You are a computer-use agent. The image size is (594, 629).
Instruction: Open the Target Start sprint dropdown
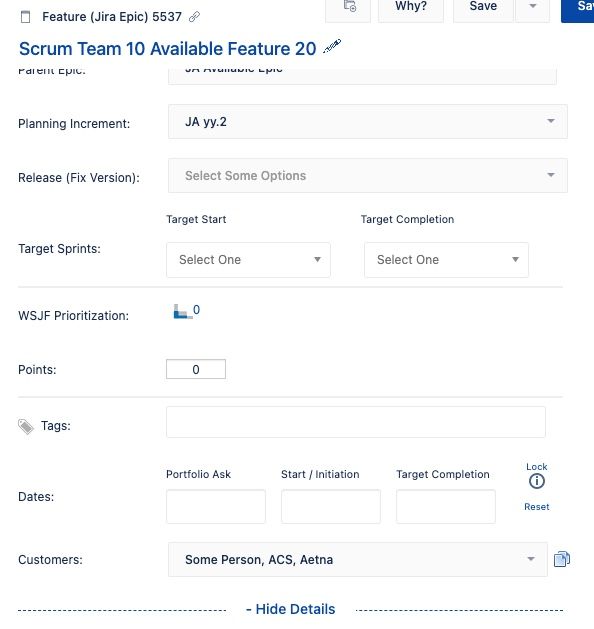pos(248,260)
